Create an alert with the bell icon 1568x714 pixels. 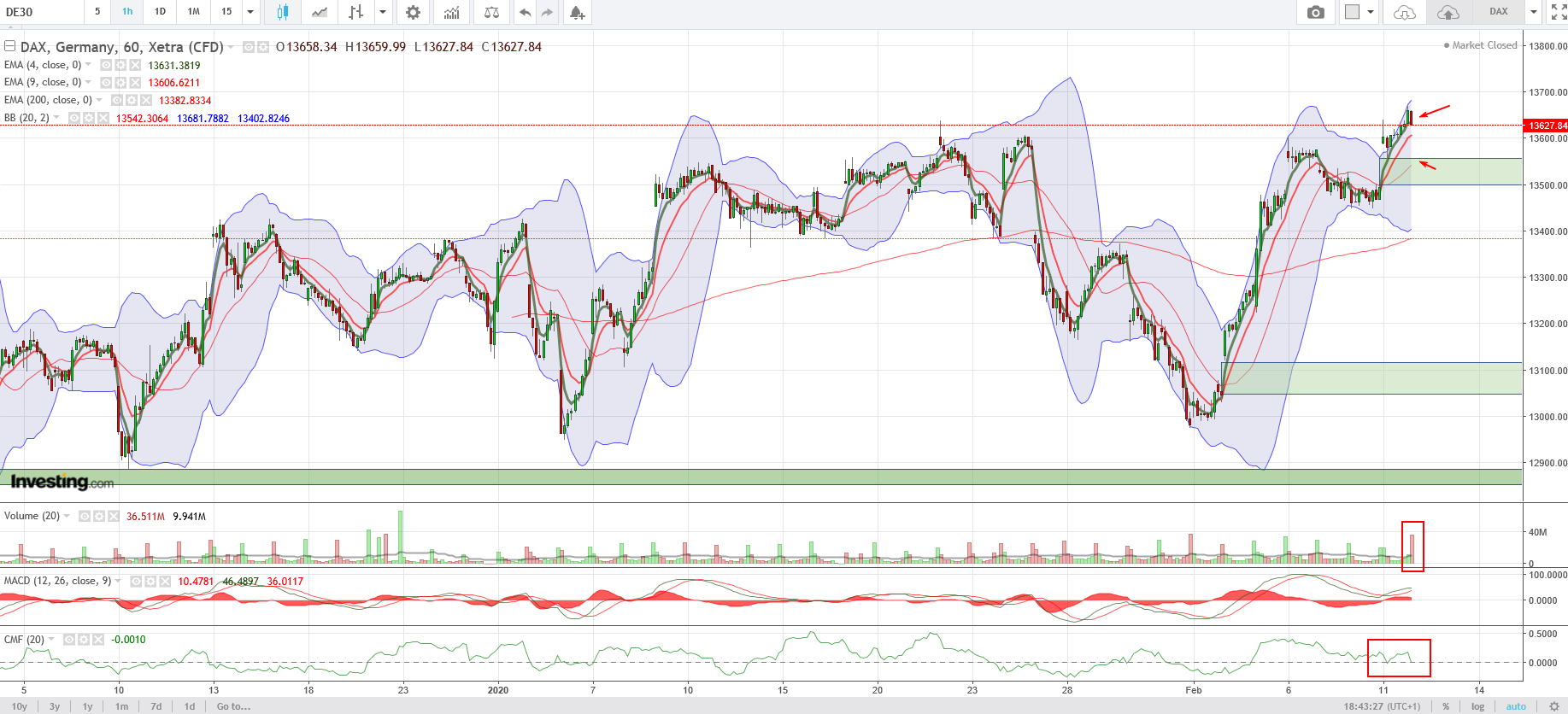(577, 12)
